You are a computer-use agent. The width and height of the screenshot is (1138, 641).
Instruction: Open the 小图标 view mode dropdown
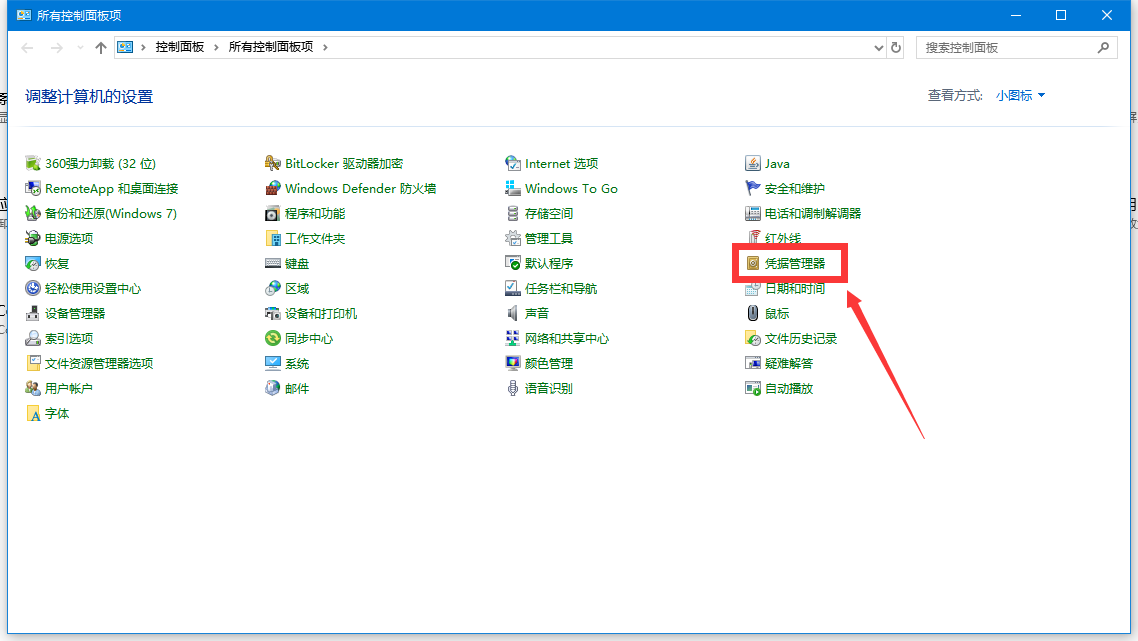tap(1020, 96)
